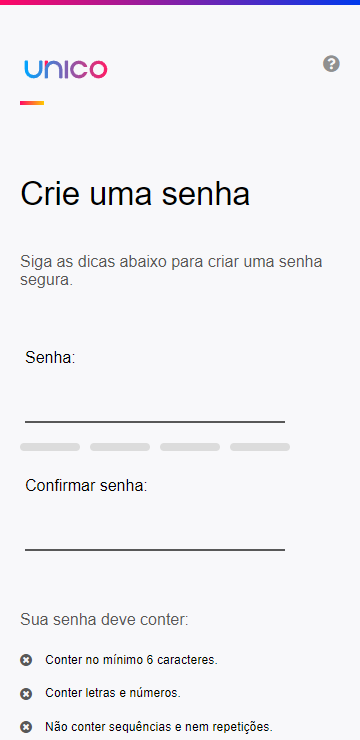Click the small gradient accent line under logo

[32, 103]
